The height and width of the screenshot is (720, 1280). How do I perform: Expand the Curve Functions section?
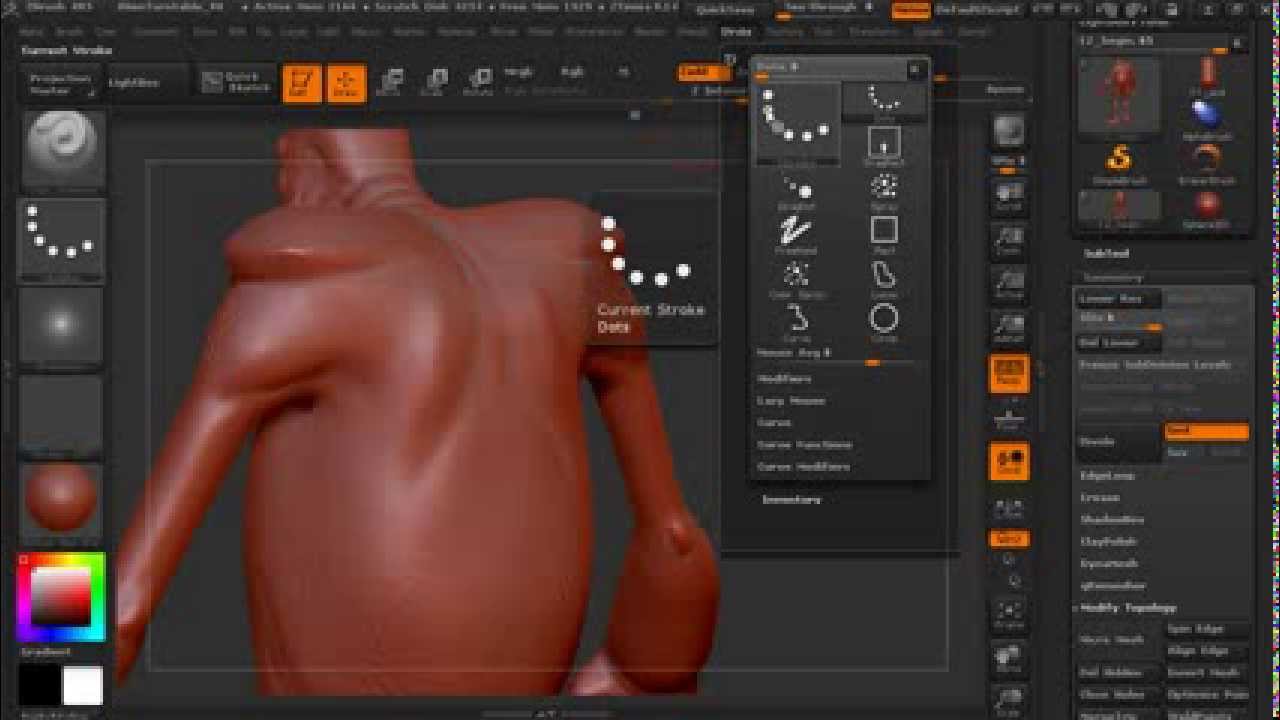point(805,445)
